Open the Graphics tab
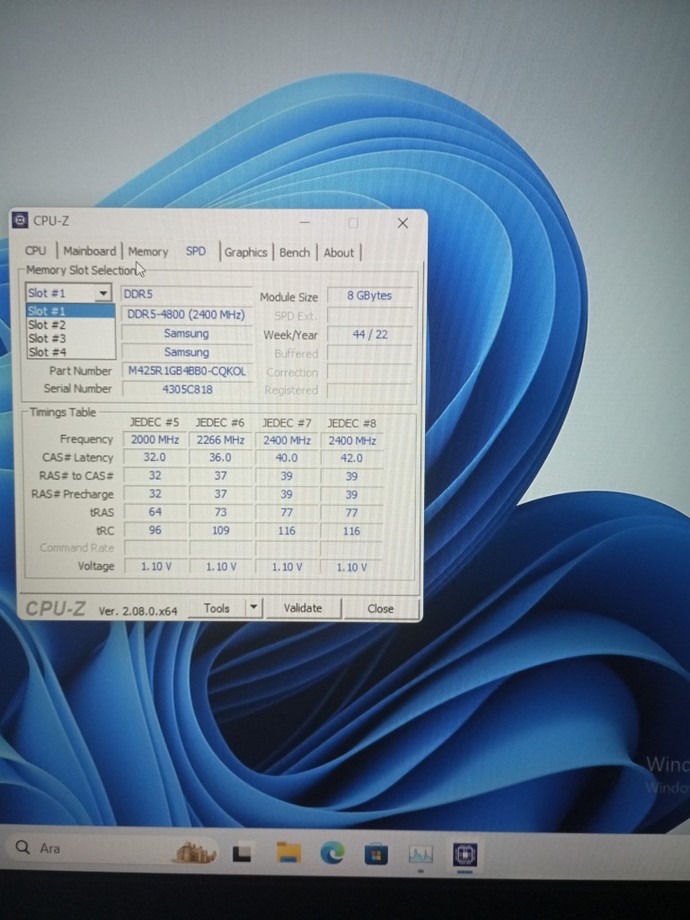The width and height of the screenshot is (690, 920). coord(245,252)
